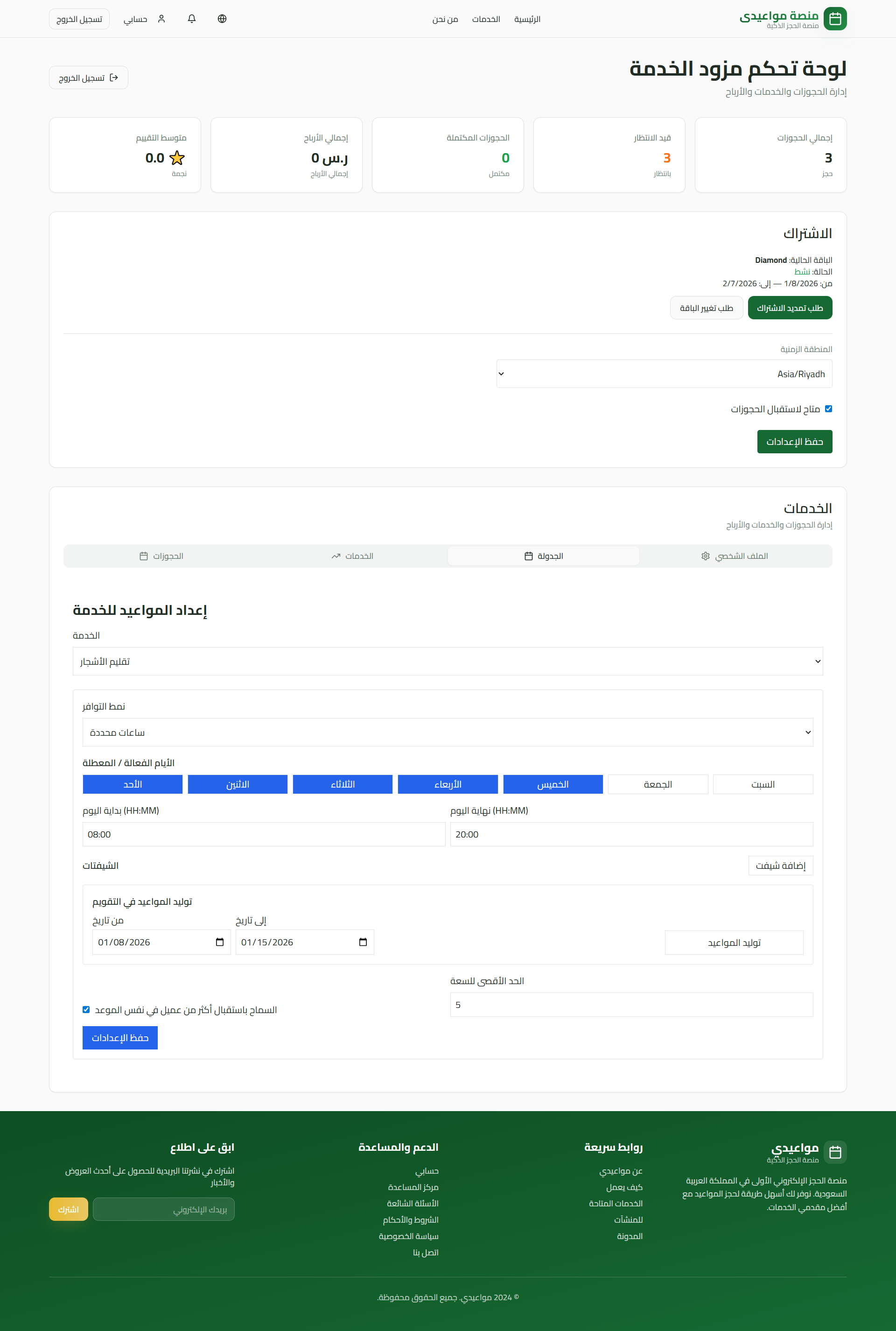Click the footer calendar logo icon
The height and width of the screenshot is (1331, 896).
835,1152
